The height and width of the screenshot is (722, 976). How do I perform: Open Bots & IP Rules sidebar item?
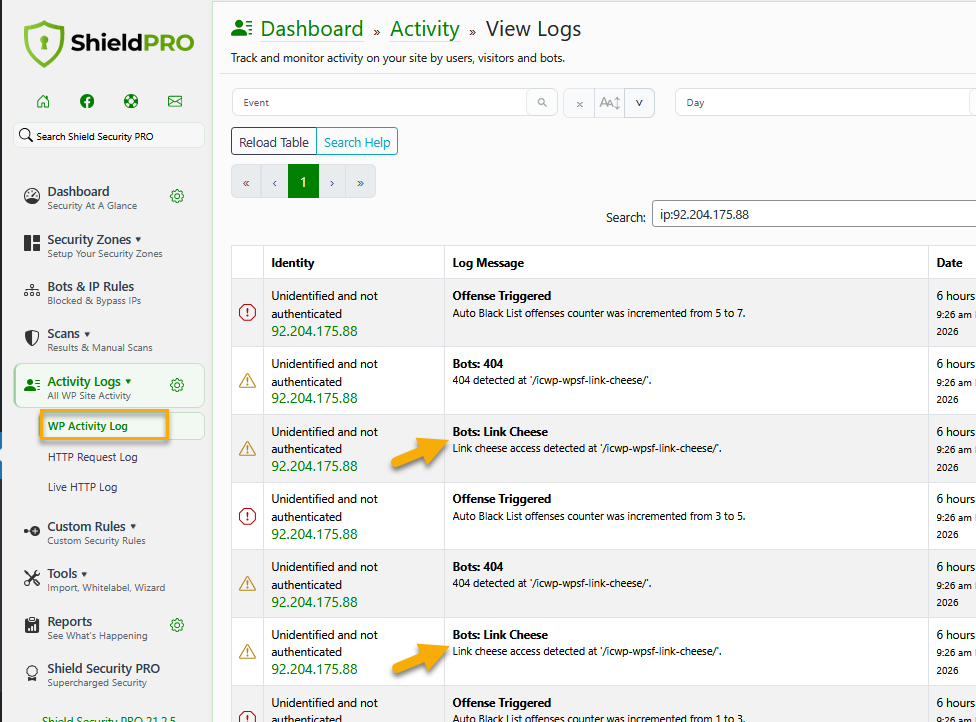point(94,293)
